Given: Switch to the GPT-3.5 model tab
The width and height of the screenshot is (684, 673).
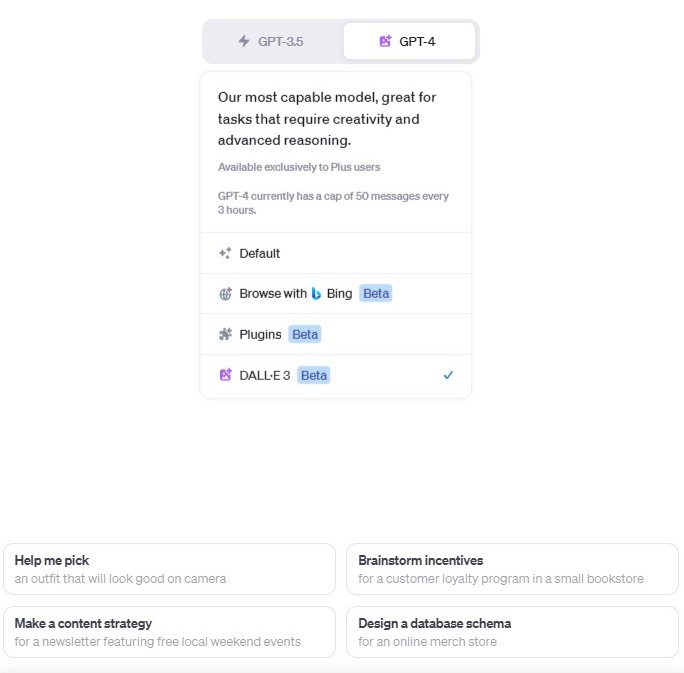Looking at the screenshot, I should pos(272,41).
